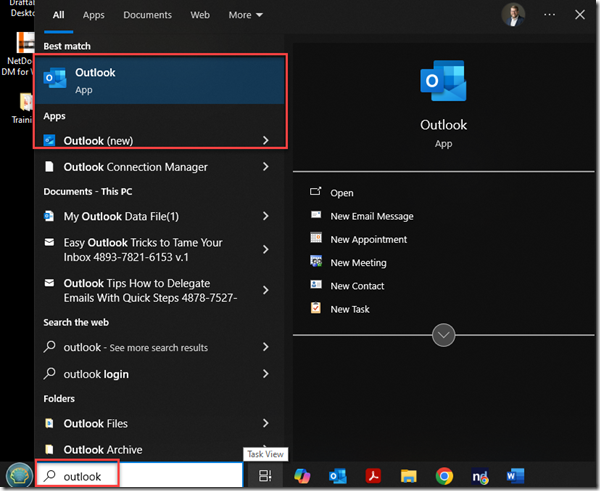This screenshot has height=491, width=600.
Task: Launch Copilot from the taskbar
Action: click(302, 476)
